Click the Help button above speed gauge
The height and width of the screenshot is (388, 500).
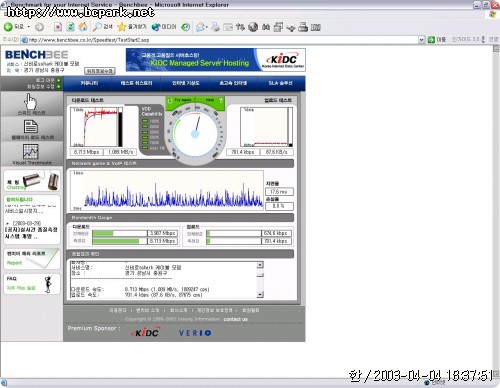coord(213,100)
